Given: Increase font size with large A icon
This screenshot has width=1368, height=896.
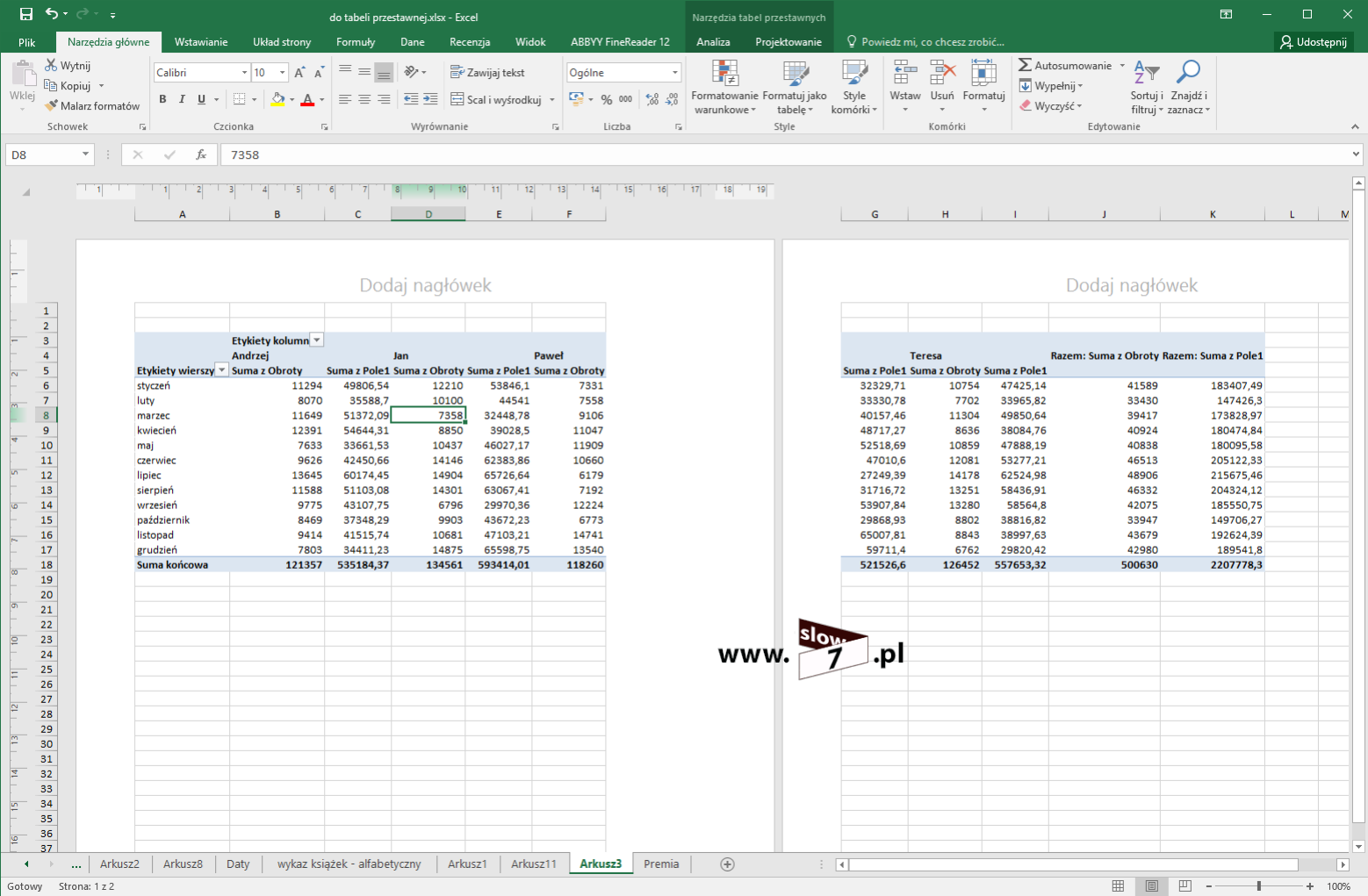Looking at the screenshot, I should pyautogui.click(x=300, y=73).
